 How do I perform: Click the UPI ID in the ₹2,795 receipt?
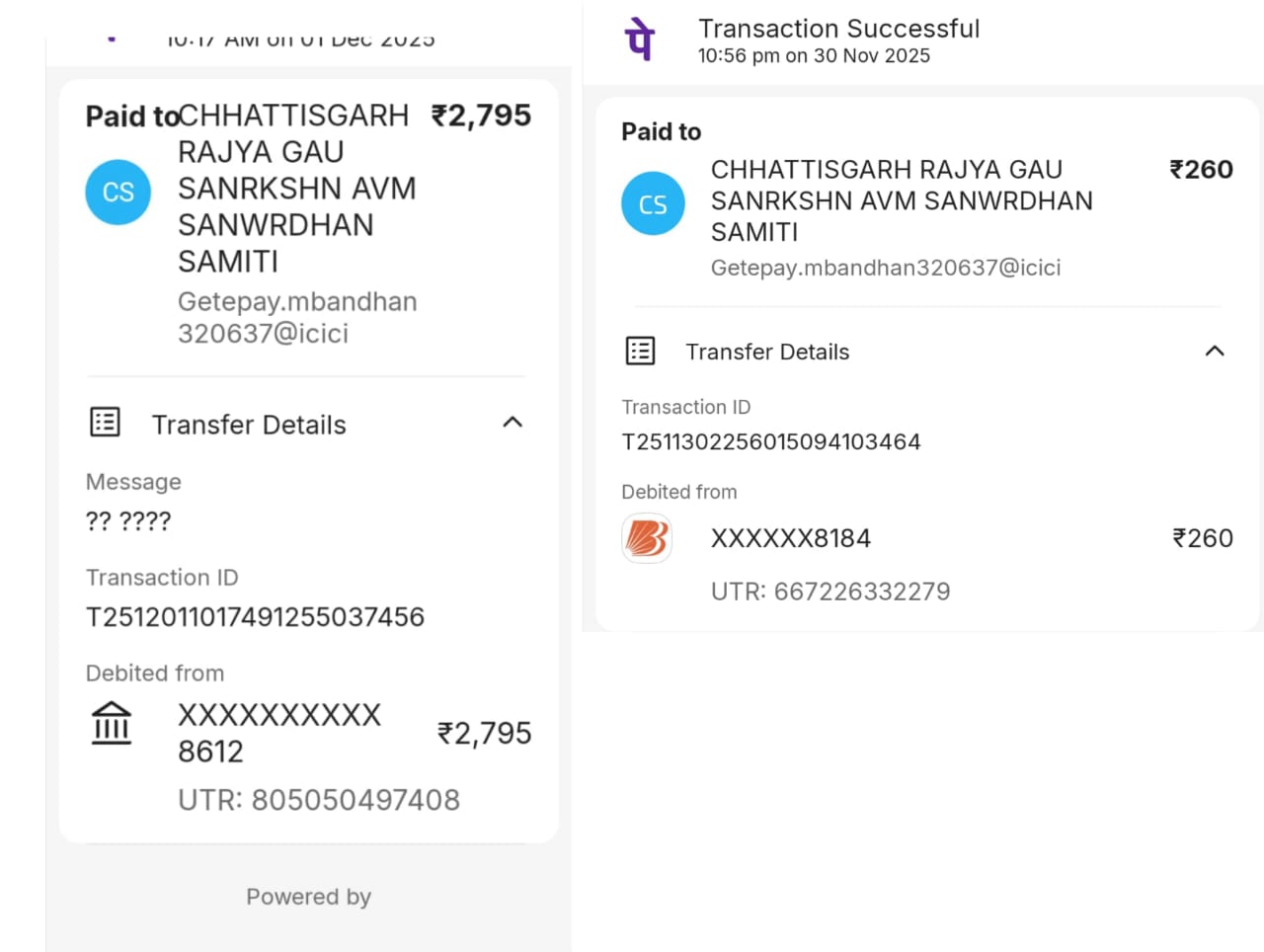296,317
